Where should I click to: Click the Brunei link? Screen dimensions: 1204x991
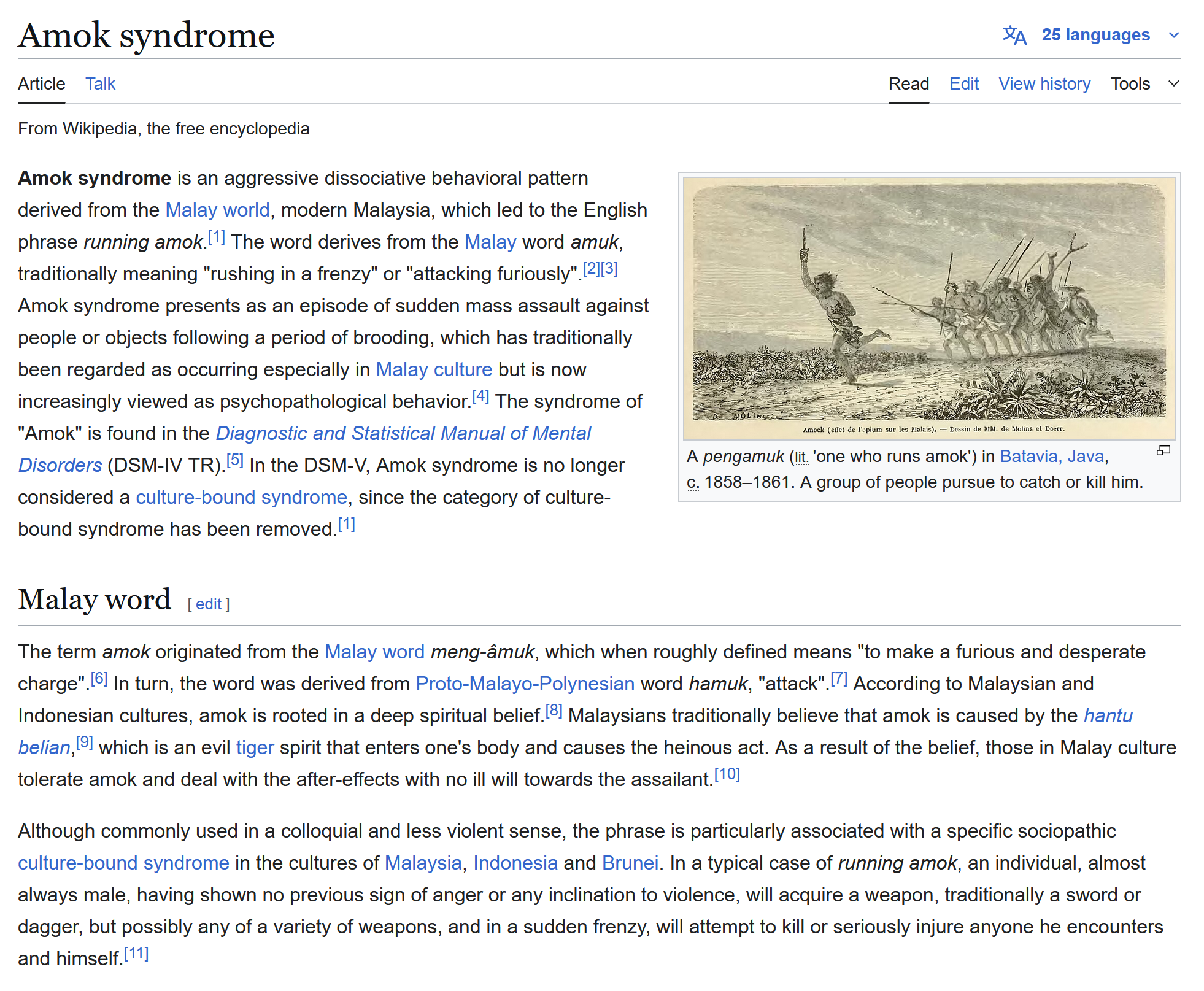click(630, 863)
